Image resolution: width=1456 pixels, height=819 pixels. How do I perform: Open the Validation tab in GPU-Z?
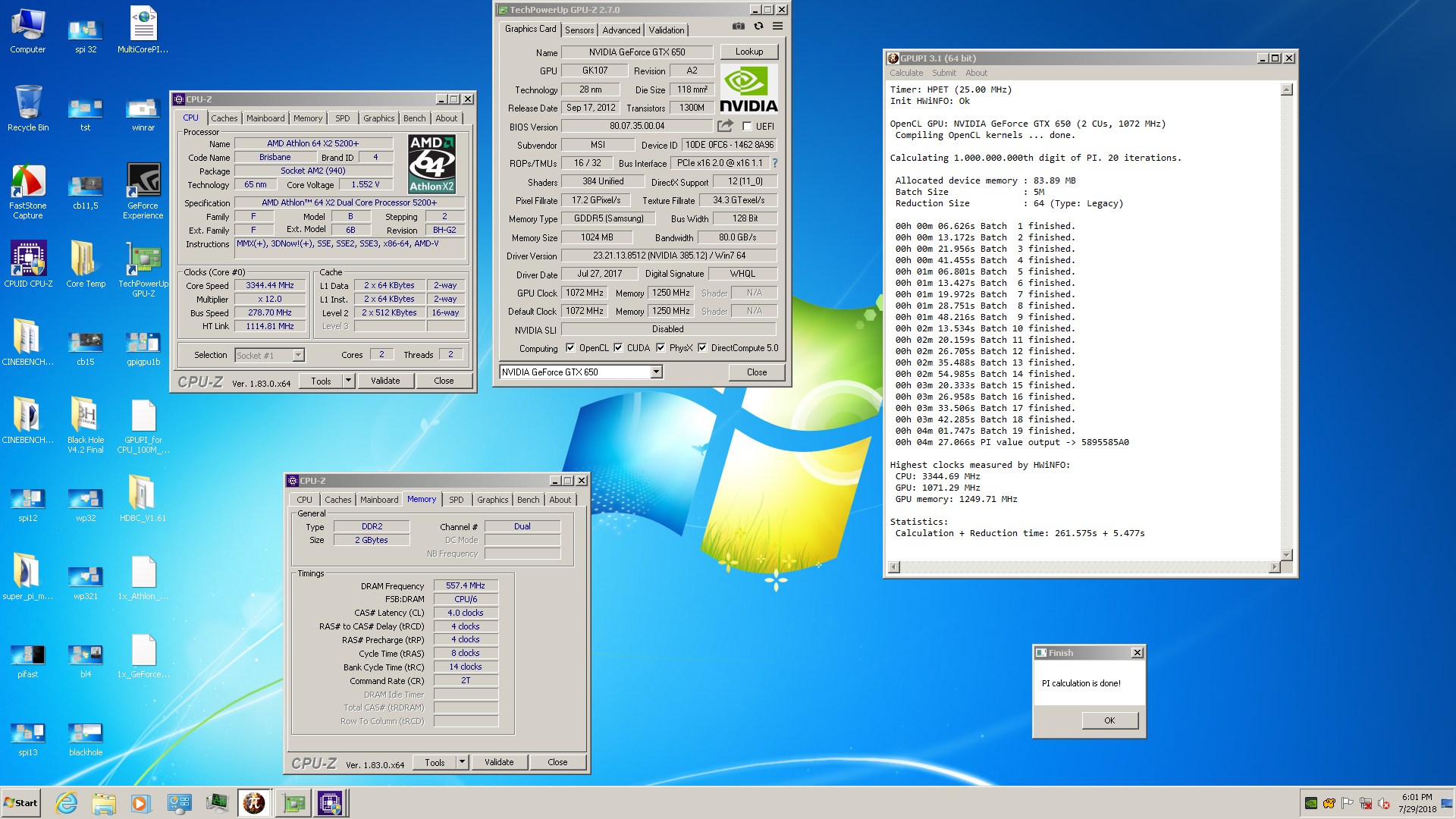667,30
